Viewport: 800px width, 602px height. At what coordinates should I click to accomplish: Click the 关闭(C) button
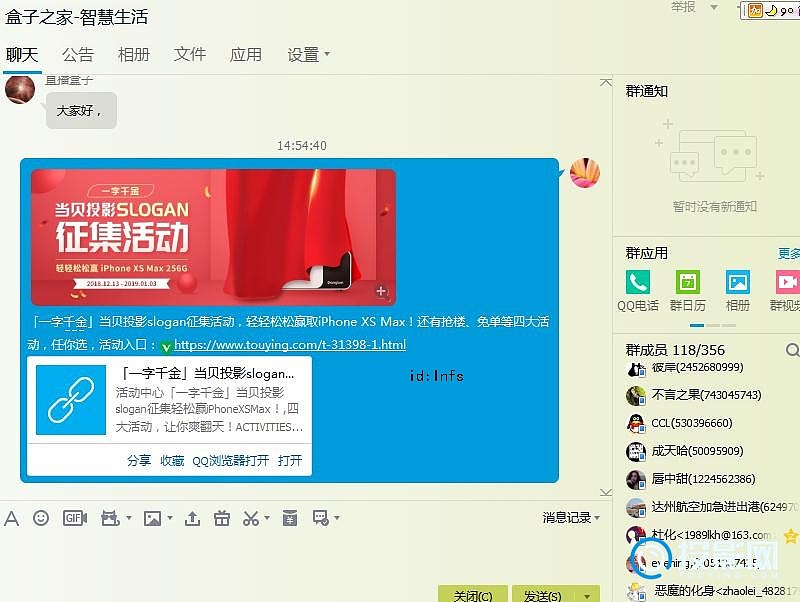473,595
